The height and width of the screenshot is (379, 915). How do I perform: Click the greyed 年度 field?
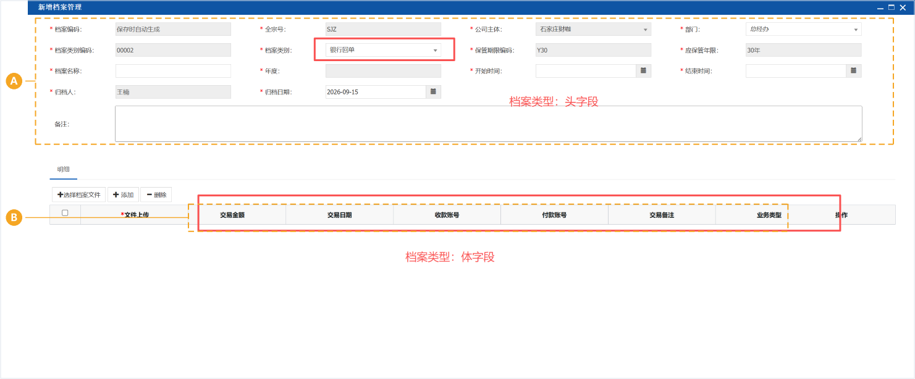pyautogui.click(x=383, y=71)
